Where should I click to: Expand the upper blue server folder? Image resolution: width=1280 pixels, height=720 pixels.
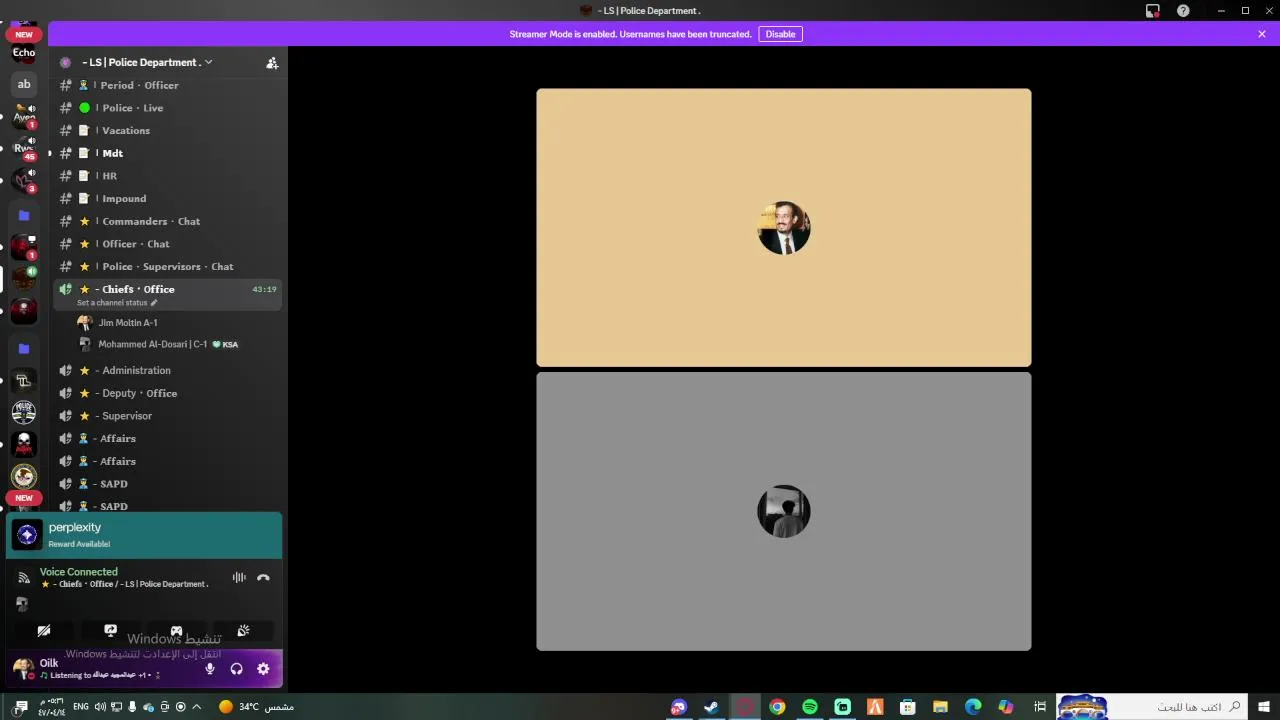pos(24,215)
